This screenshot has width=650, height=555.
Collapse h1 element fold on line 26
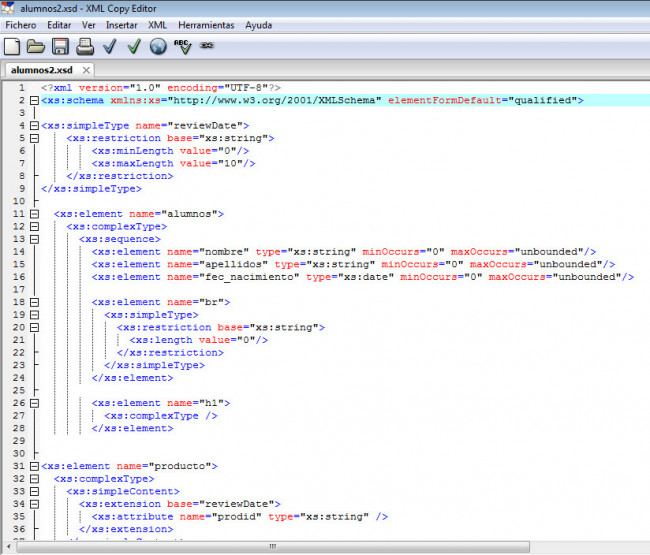[x=34, y=403]
